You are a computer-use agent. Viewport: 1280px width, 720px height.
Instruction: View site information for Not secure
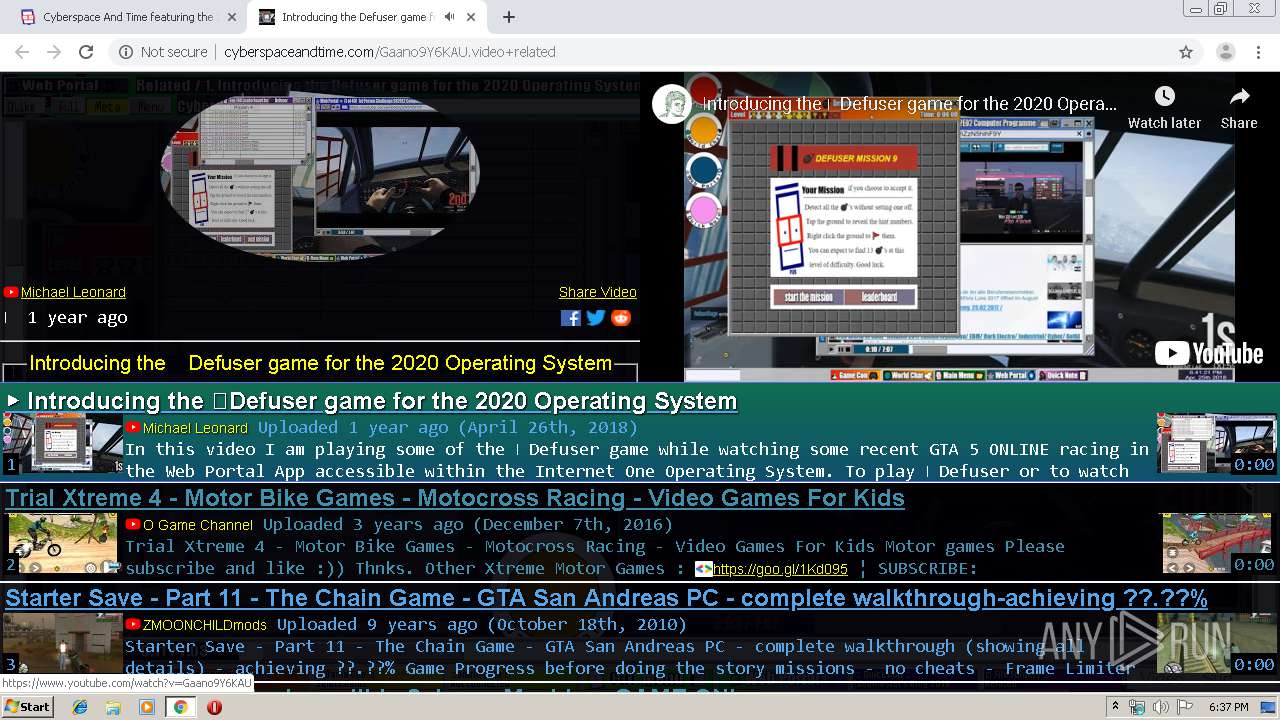point(163,52)
